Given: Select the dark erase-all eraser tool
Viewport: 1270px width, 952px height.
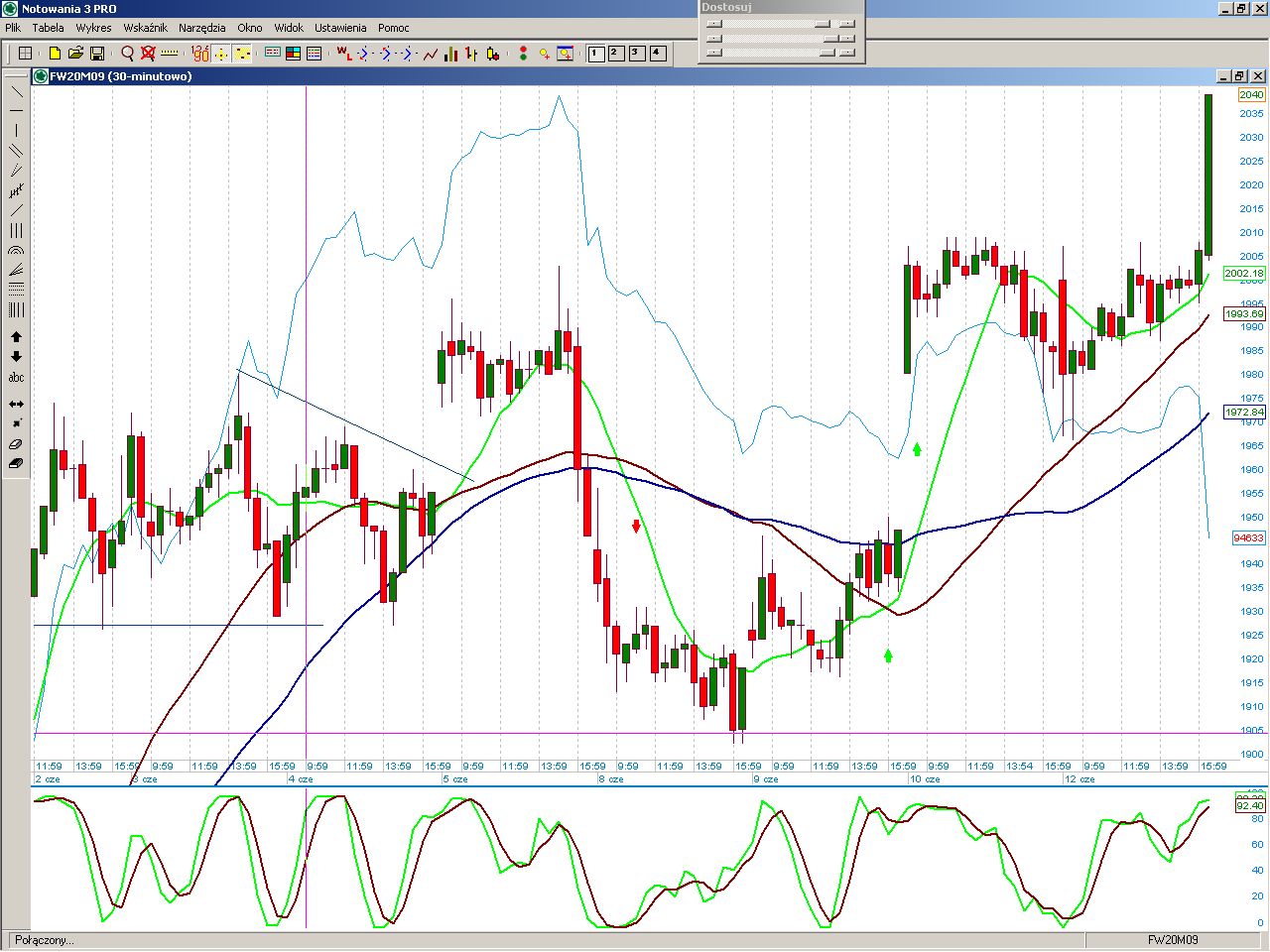Looking at the screenshot, I should click(x=16, y=463).
